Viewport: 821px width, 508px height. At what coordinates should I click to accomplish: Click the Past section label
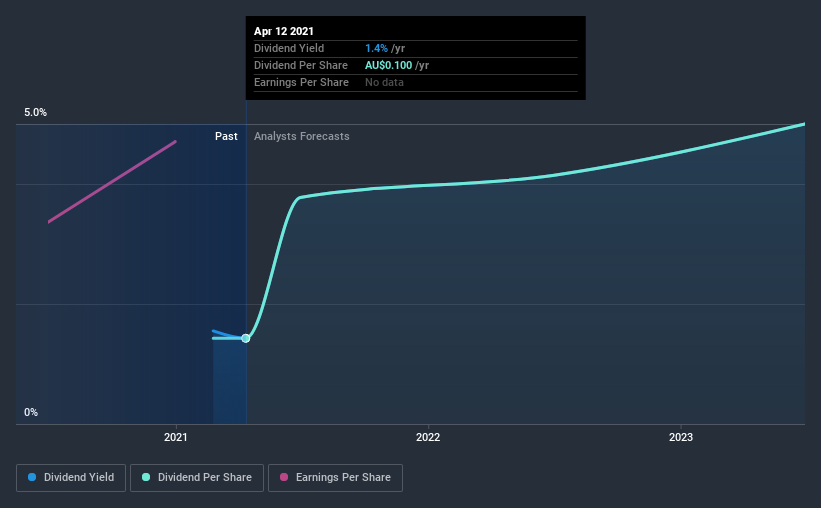[226, 136]
